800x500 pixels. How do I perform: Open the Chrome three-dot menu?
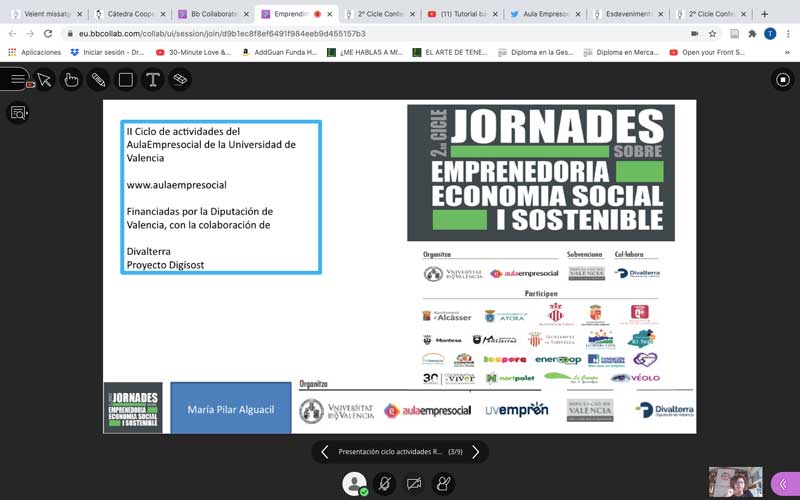788,34
